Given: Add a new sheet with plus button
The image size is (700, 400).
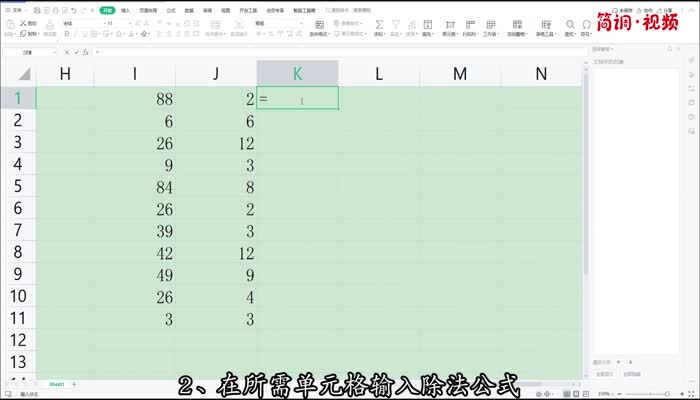Looking at the screenshot, I should click(74, 384).
